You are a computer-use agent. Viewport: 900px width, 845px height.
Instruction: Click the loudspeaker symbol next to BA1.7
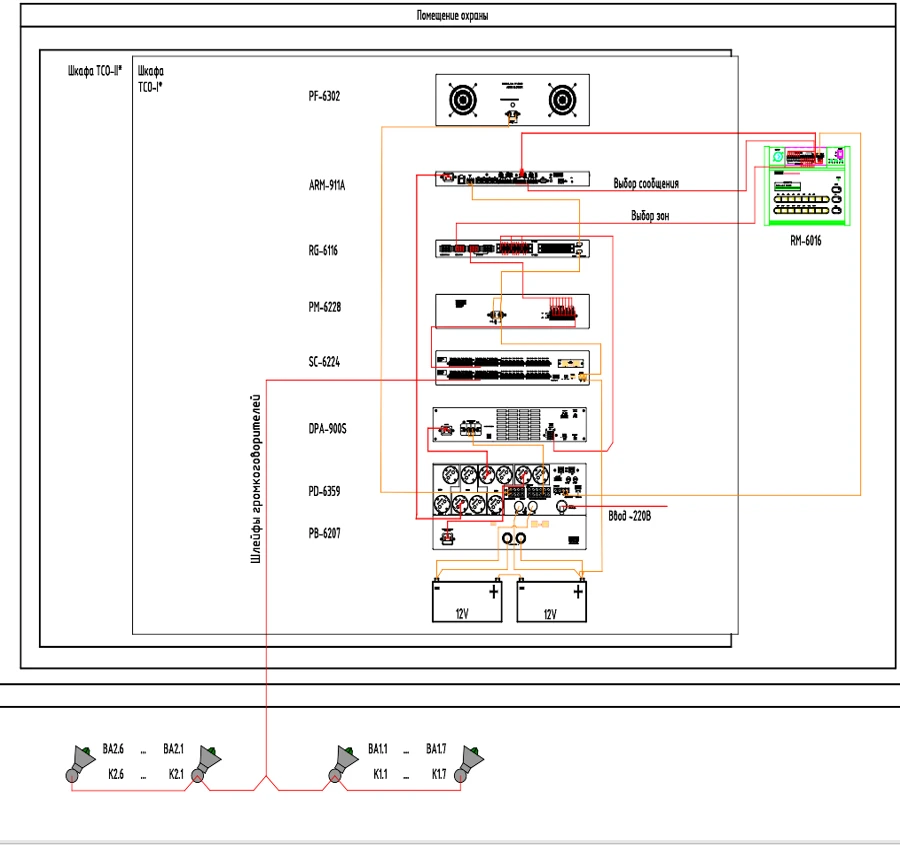[469, 763]
